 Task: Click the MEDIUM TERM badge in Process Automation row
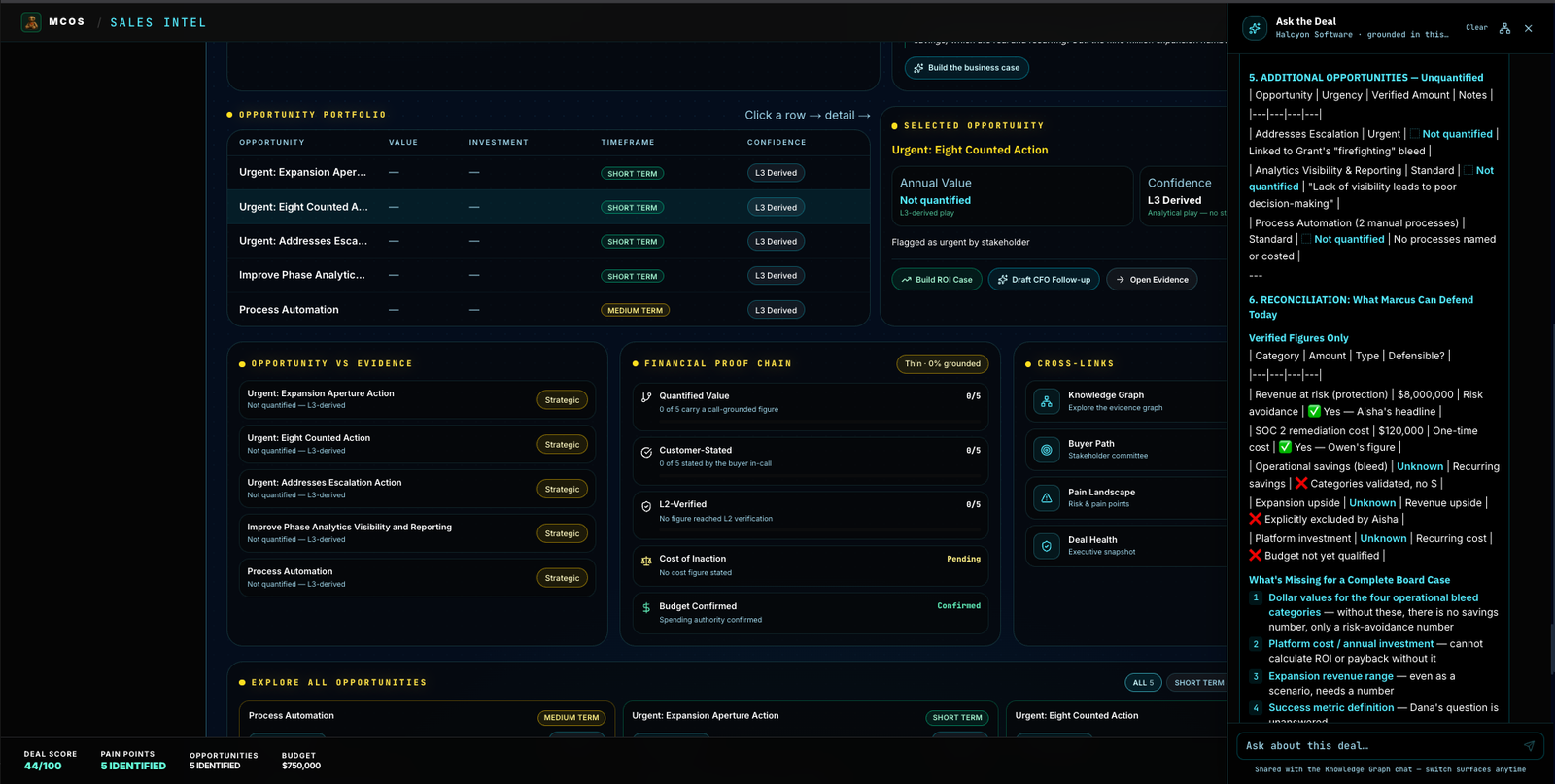point(636,311)
